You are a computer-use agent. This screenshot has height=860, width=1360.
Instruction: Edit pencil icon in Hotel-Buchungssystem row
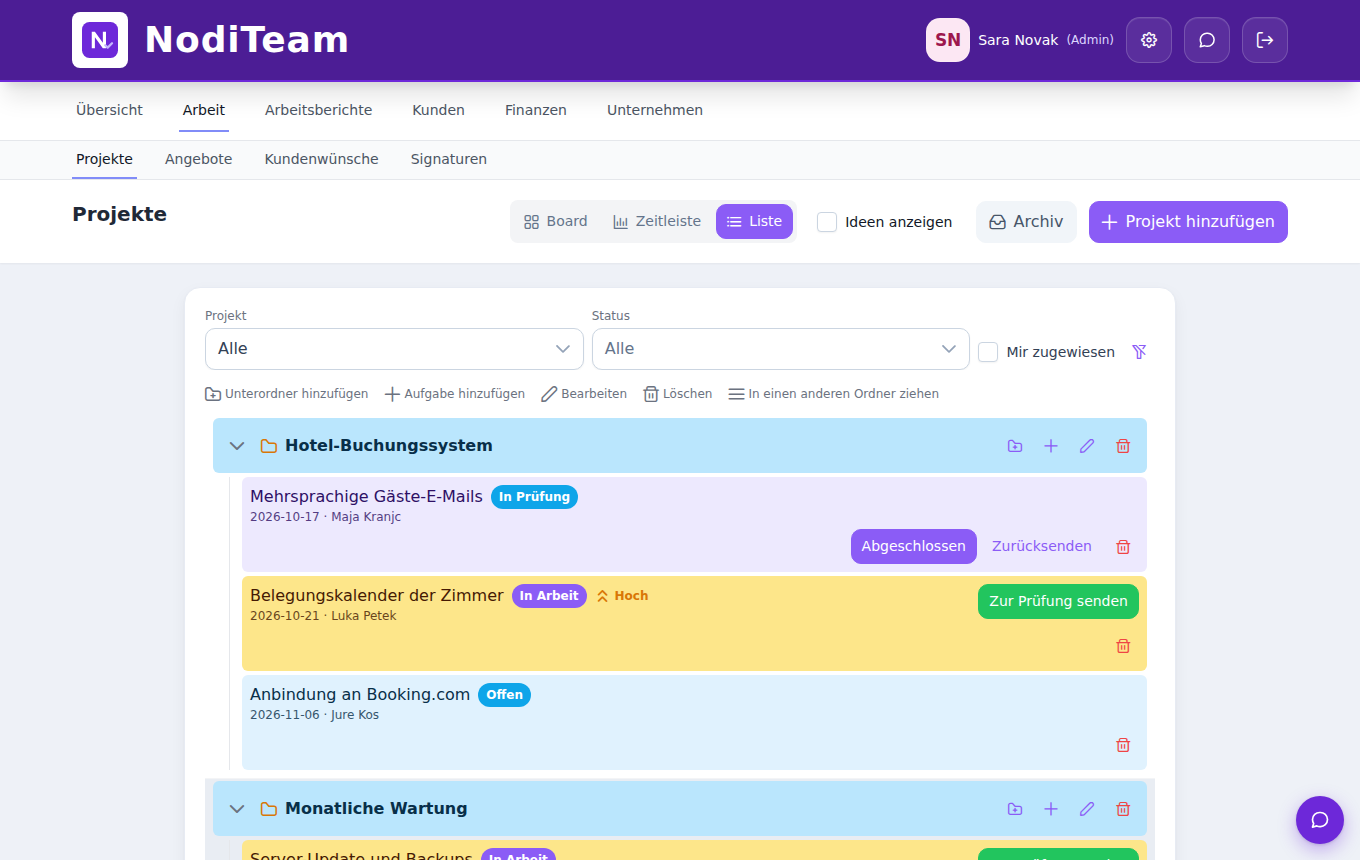coord(1087,446)
